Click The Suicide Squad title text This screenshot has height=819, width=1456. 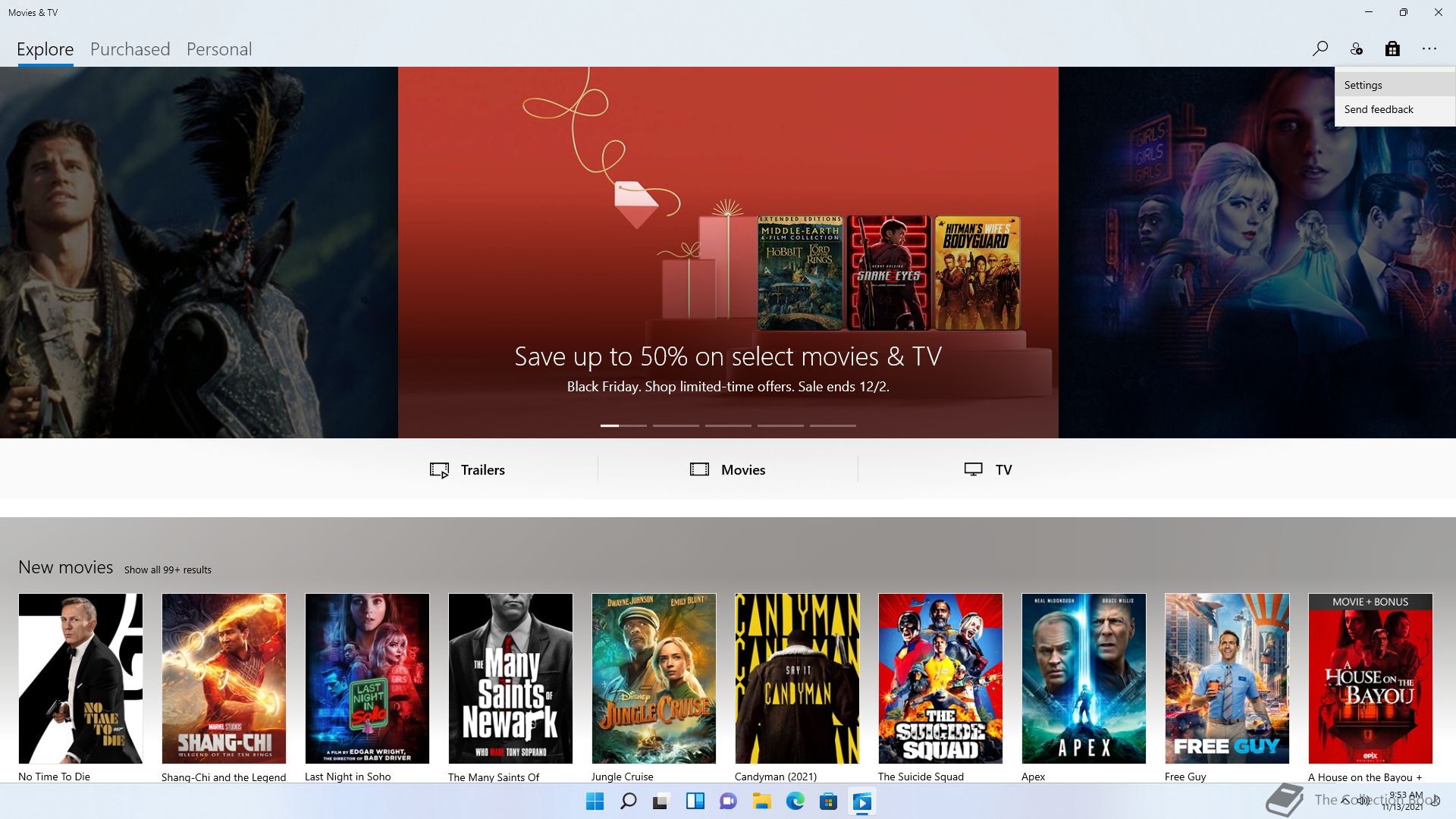pos(921,777)
